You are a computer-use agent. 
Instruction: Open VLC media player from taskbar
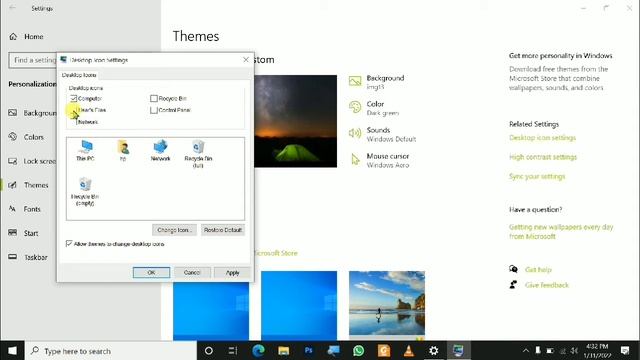tap(409, 351)
